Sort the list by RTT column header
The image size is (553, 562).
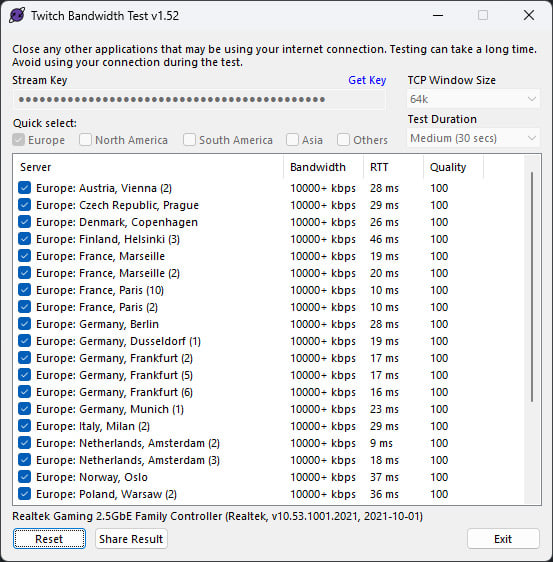394,167
